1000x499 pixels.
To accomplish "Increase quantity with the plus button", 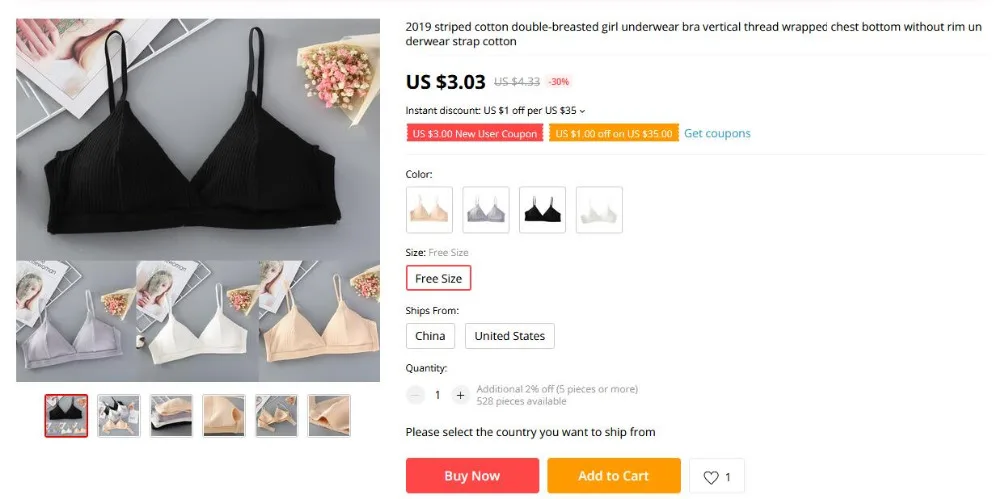I will (460, 395).
